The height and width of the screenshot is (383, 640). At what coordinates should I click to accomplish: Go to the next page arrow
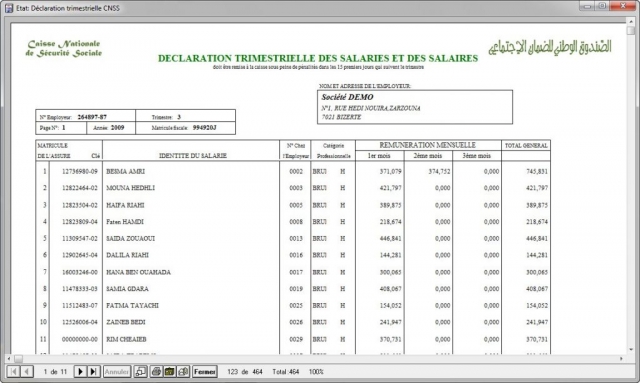pyautogui.click(x=80, y=372)
